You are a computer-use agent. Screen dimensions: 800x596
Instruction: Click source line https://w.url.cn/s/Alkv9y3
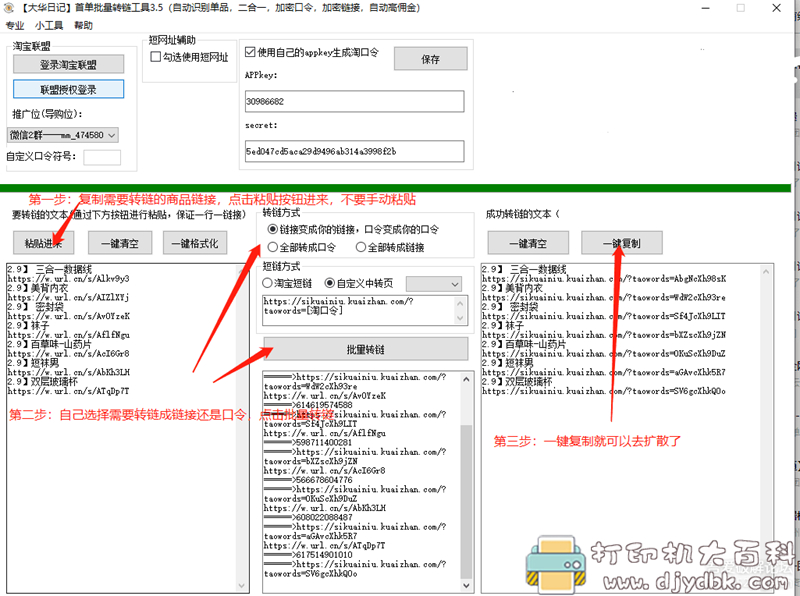68,279
